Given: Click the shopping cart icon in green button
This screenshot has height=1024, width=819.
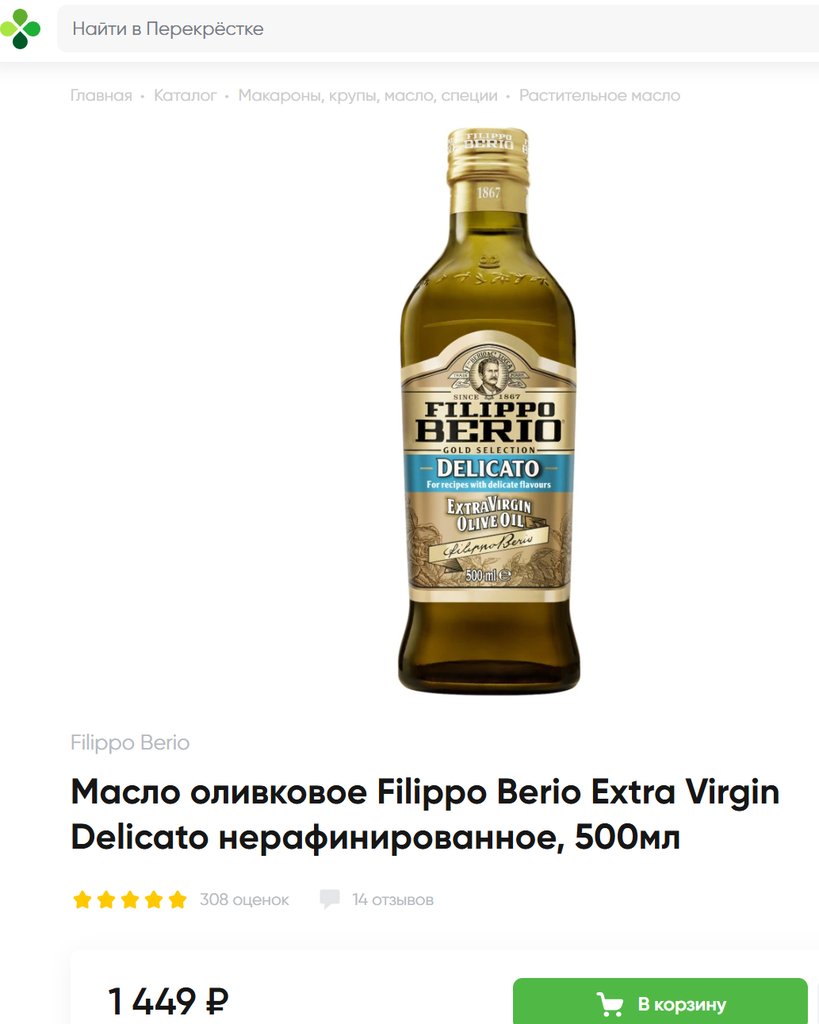Looking at the screenshot, I should click(x=609, y=1004).
